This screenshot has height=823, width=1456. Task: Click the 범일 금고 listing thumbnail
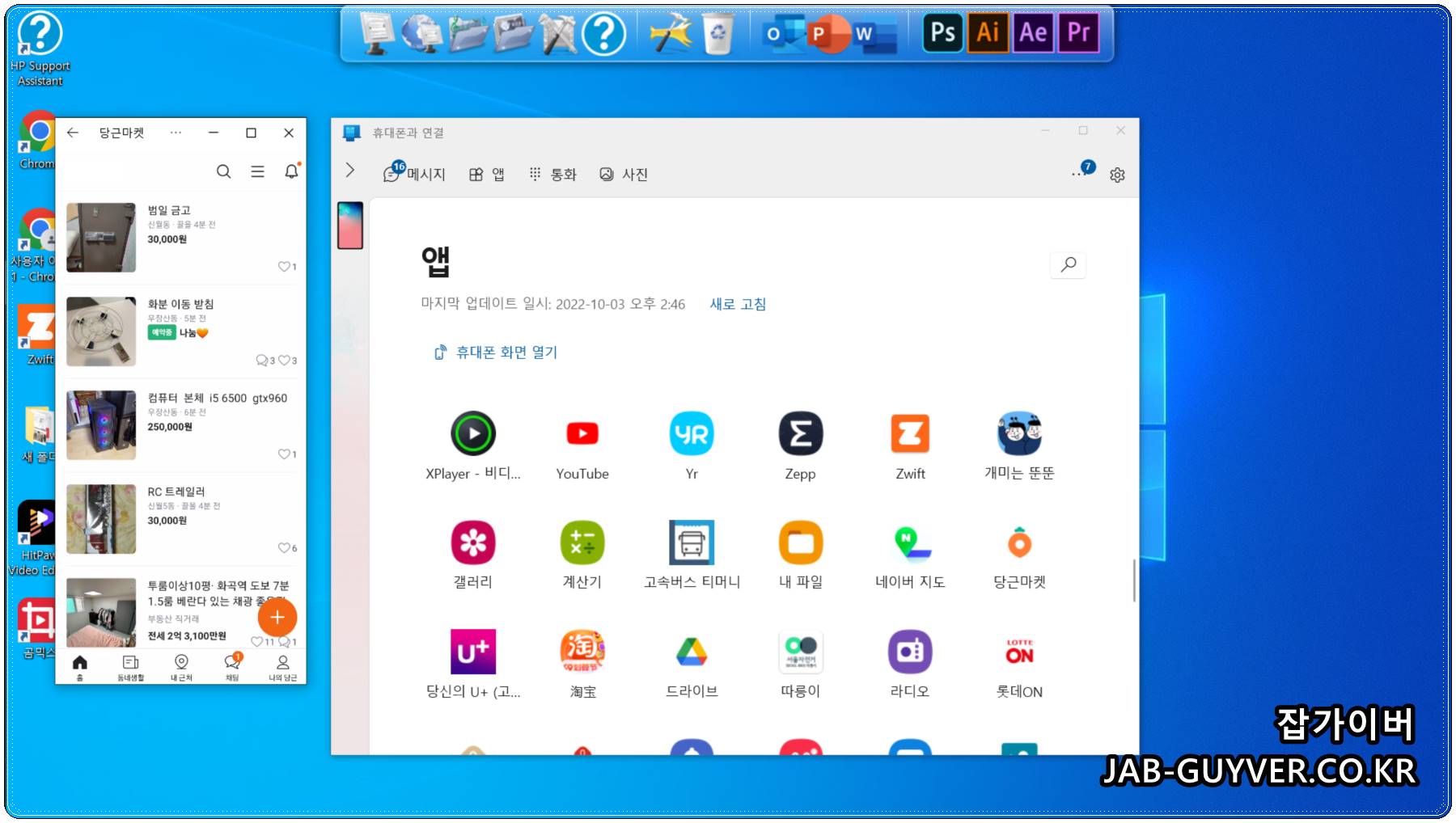[x=101, y=237]
